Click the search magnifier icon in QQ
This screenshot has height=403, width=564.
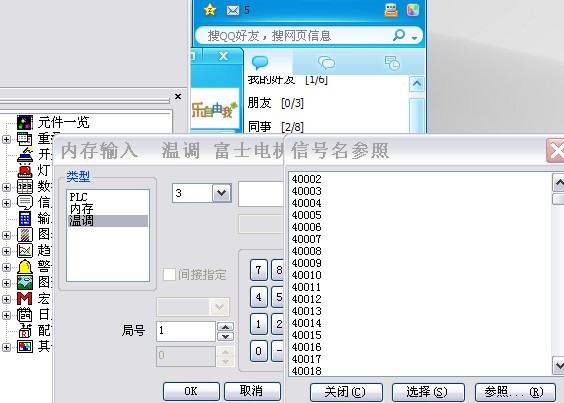pyautogui.click(x=399, y=35)
